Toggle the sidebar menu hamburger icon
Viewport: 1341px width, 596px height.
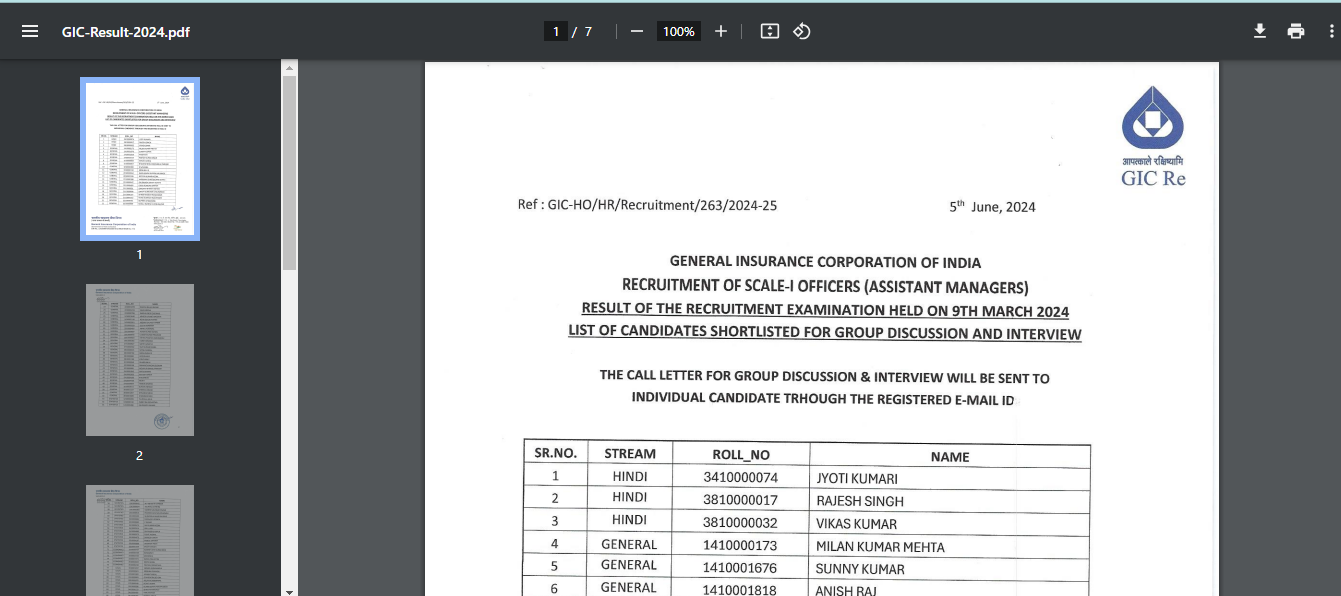coord(30,31)
